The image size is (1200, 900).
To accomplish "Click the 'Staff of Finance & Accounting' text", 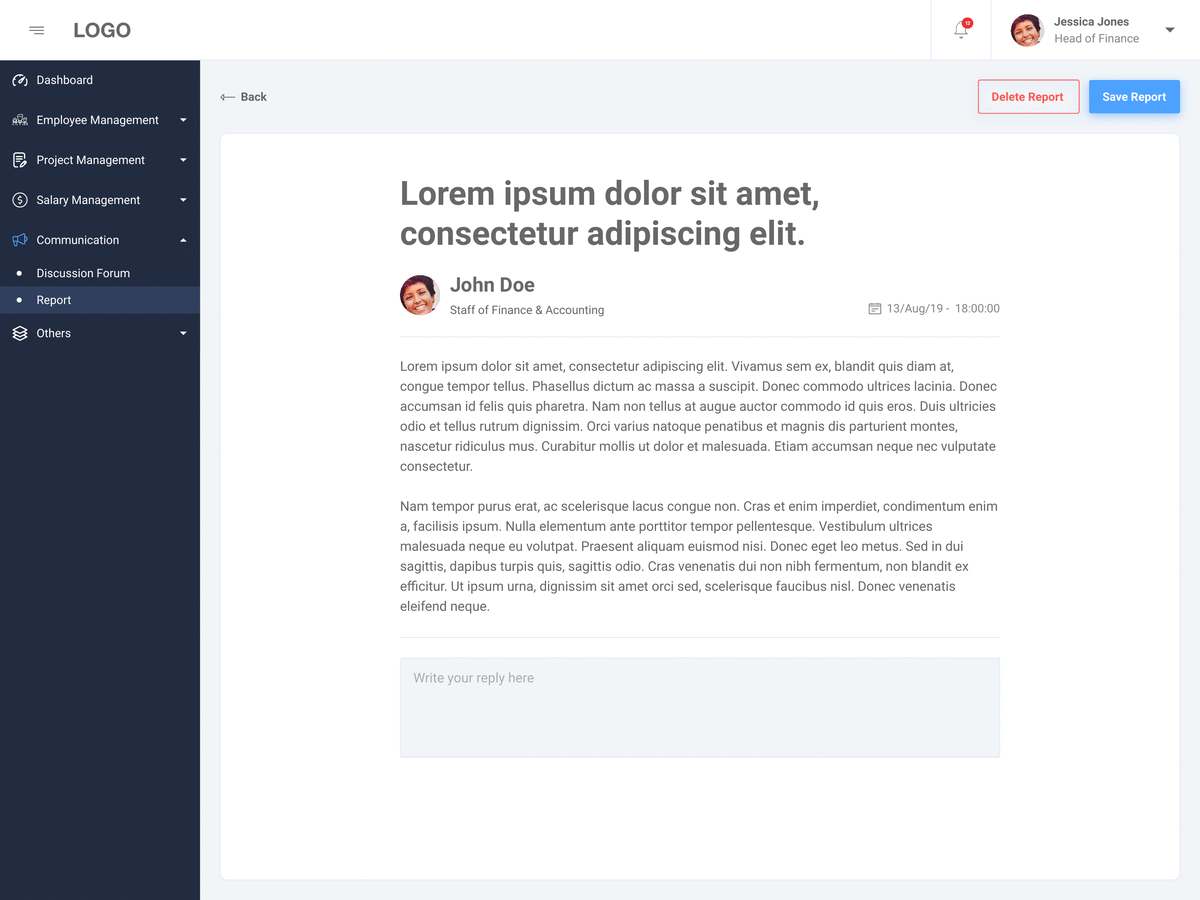I will pyautogui.click(x=527, y=310).
